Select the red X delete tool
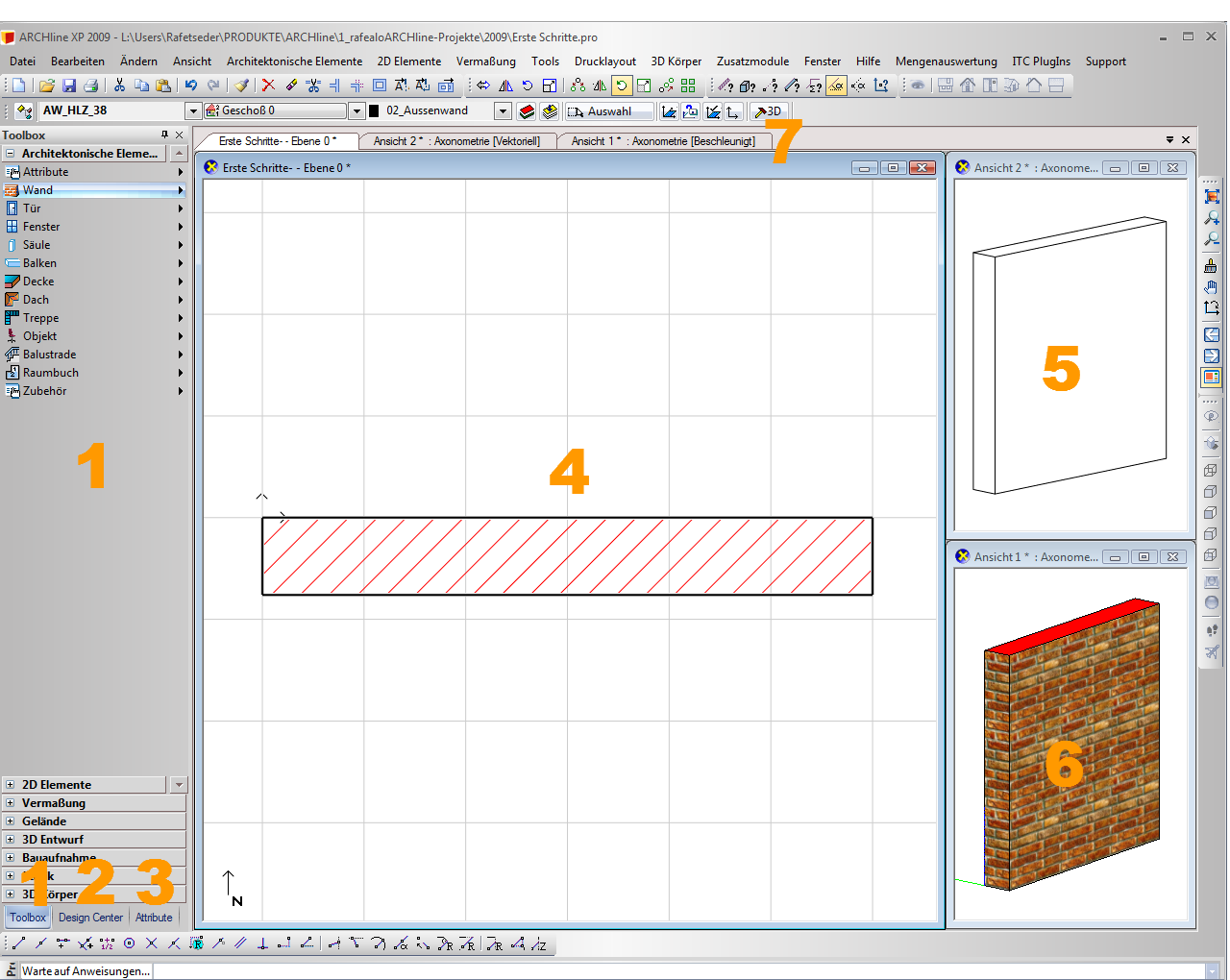 tap(268, 86)
